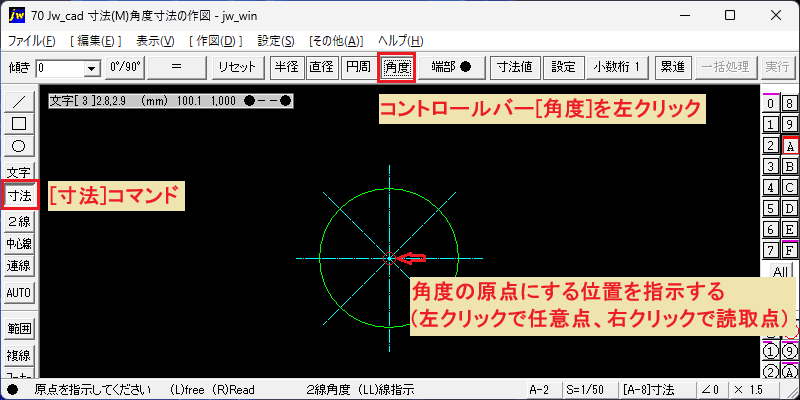This screenshot has width=800, height=400.
Task: Open the 傾き angle dropdown arrow
Action: click(92, 68)
